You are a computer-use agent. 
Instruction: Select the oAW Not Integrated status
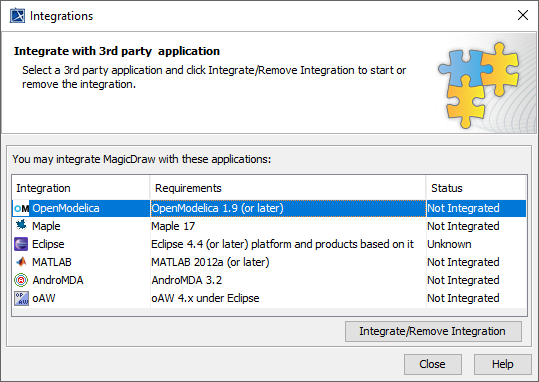pos(463,298)
